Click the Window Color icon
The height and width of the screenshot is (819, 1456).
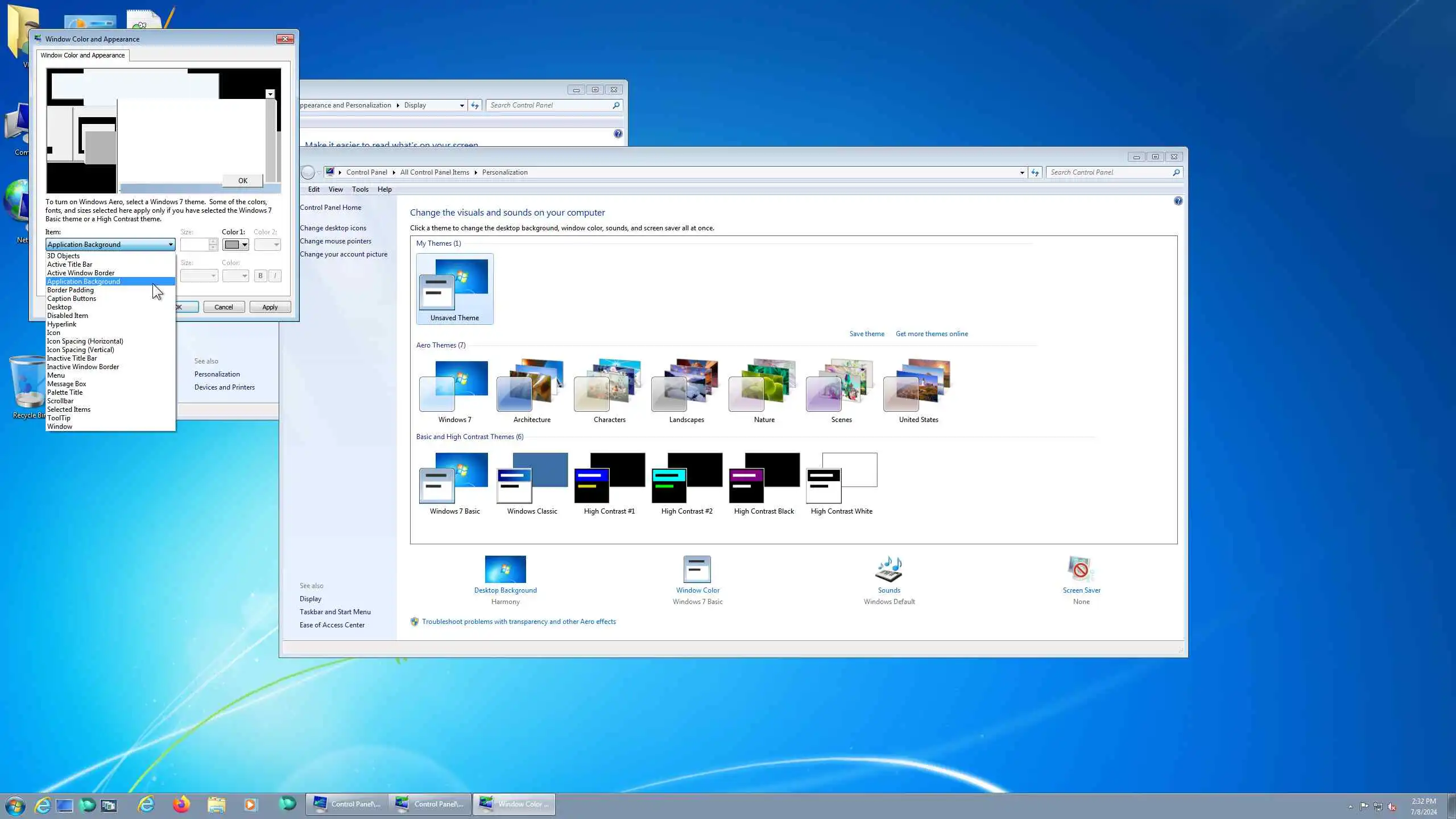[697, 570]
